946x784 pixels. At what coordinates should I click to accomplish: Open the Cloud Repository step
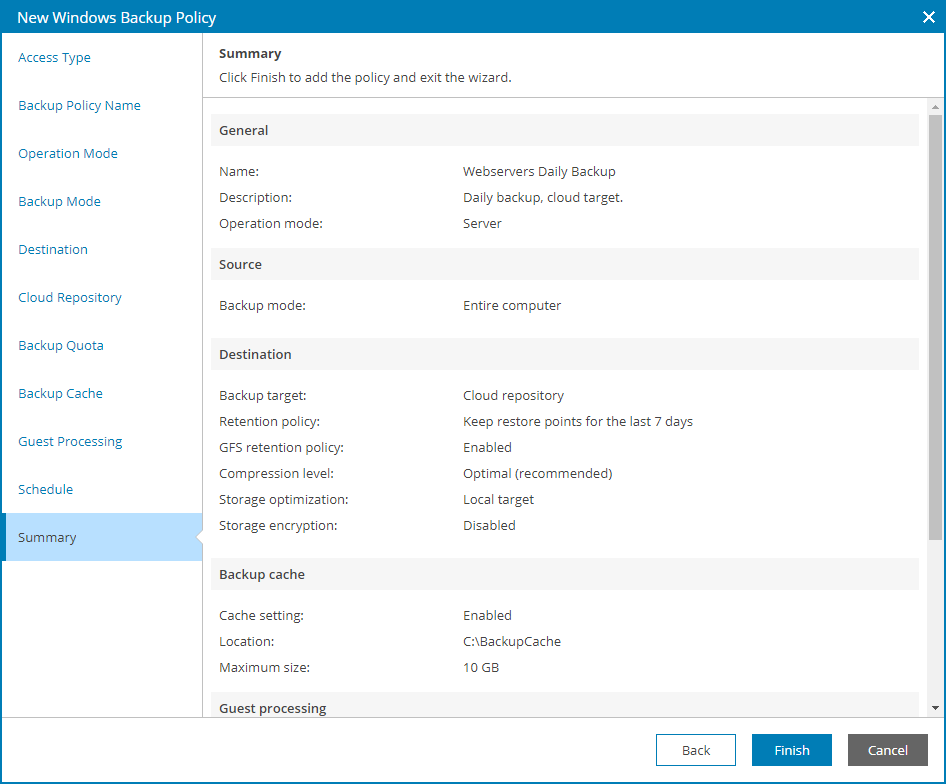[x=70, y=298]
